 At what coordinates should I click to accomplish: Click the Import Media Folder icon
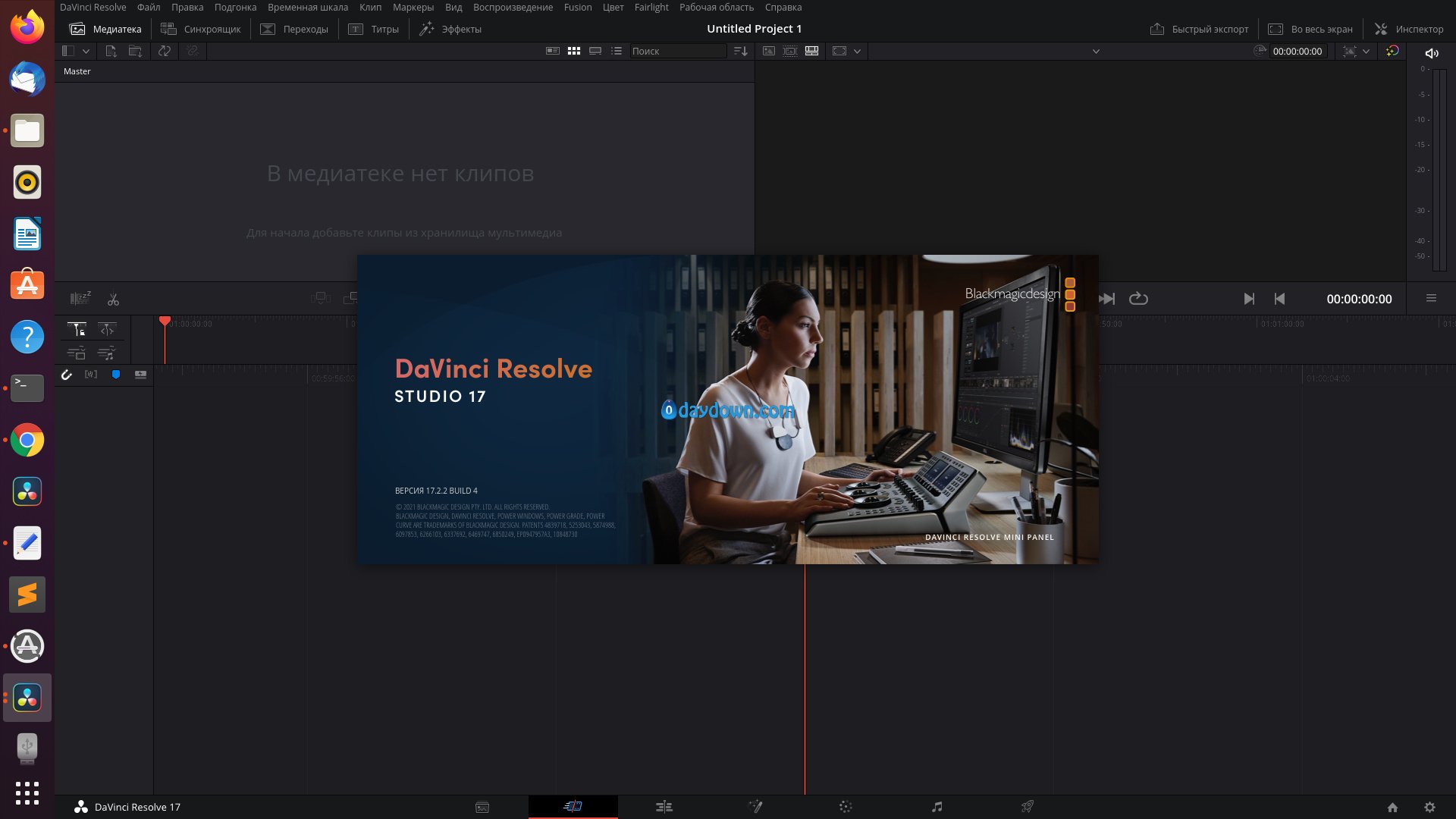135,51
